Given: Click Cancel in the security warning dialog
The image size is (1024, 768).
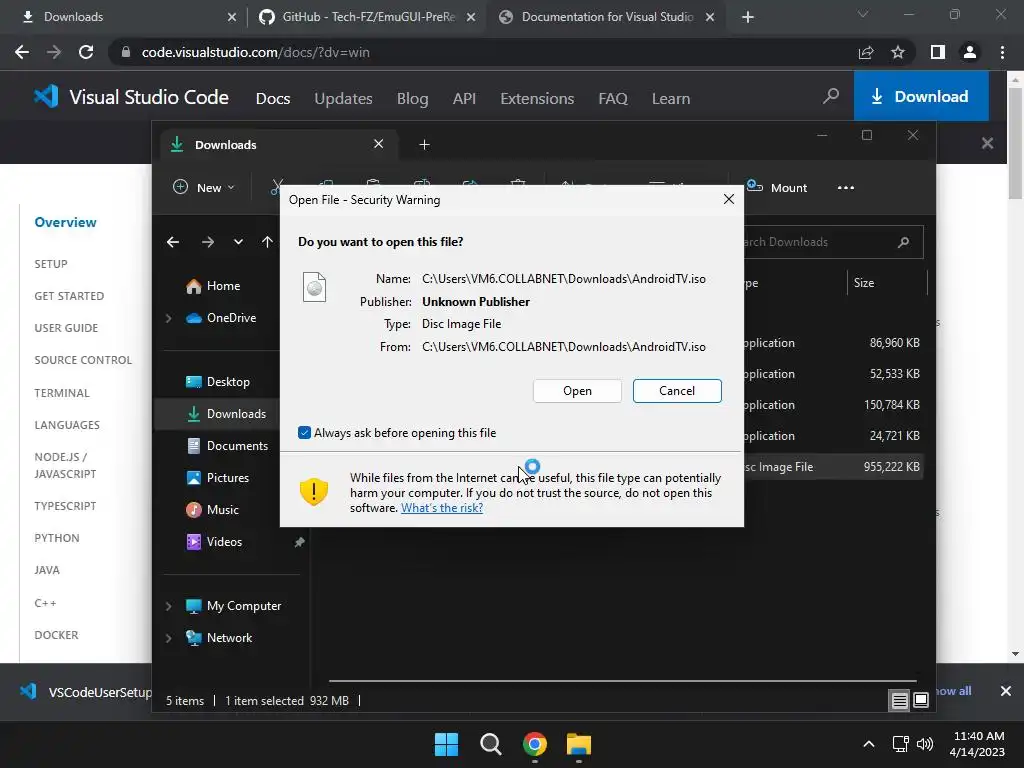Looking at the screenshot, I should (677, 391).
